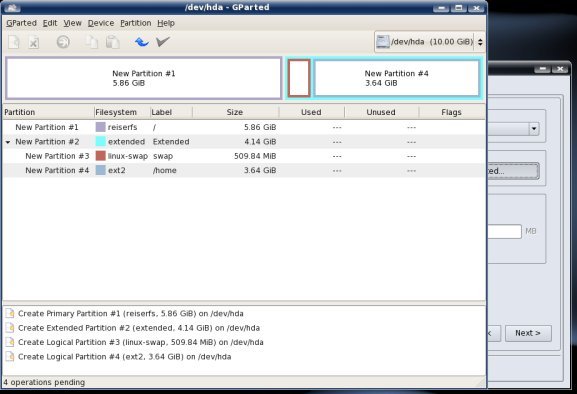Undo last operation with blue arrow icon
The image size is (577, 394).
pos(142,42)
